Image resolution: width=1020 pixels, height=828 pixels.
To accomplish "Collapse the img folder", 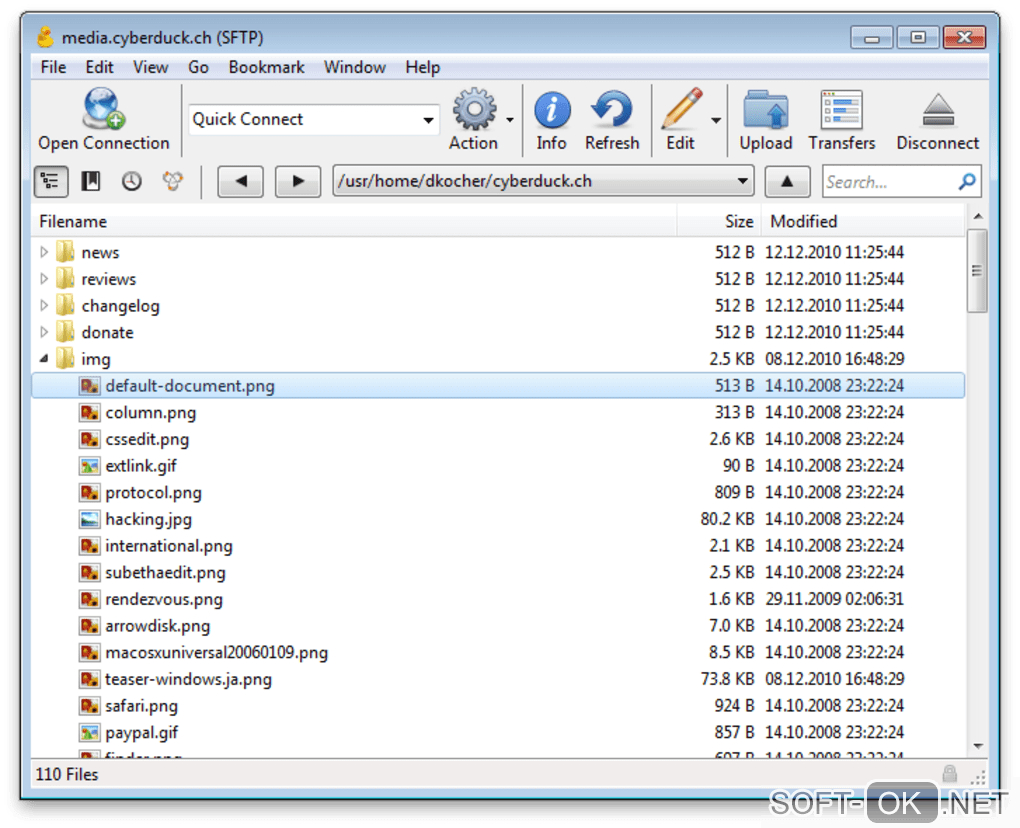I will click(x=44, y=358).
